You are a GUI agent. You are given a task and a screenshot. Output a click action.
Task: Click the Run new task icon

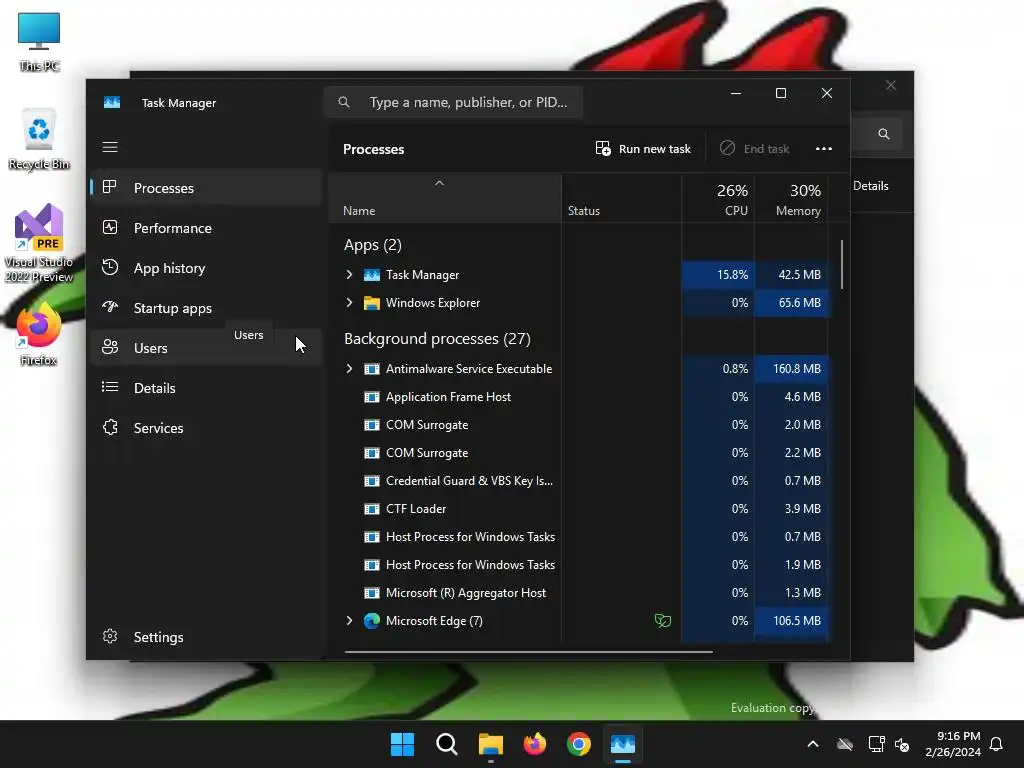pyautogui.click(x=603, y=148)
